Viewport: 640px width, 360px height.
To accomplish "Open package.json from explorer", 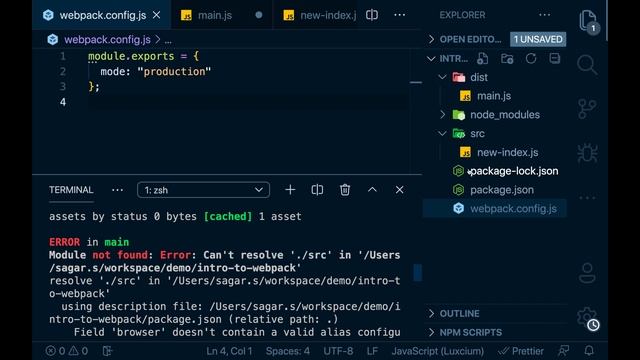I will pos(502,190).
